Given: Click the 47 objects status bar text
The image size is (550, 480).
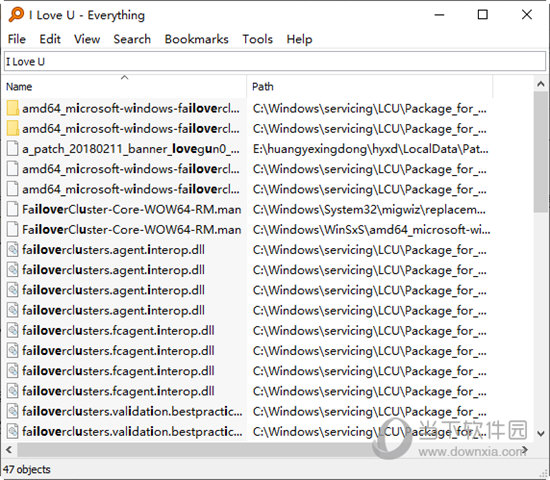Looking at the screenshot, I should 27,469.
